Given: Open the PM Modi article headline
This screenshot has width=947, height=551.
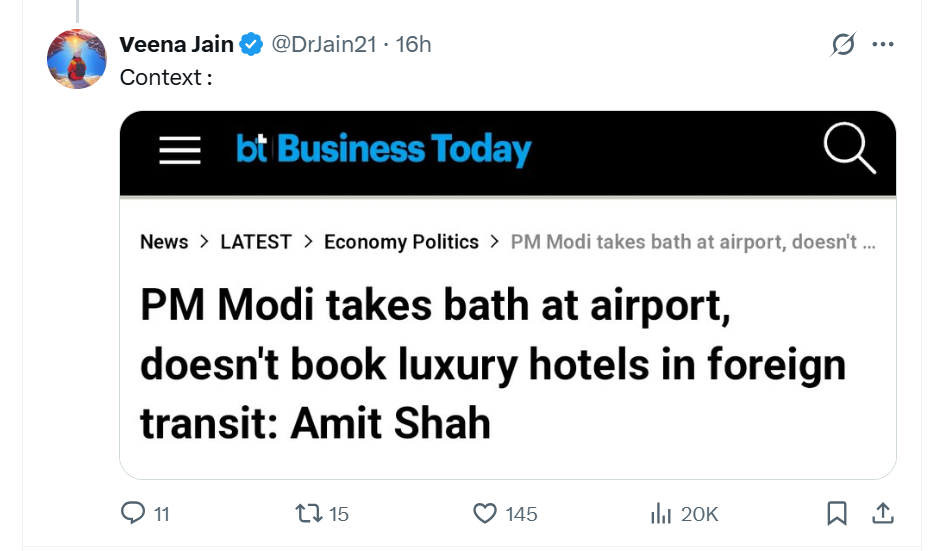Looking at the screenshot, I should tap(493, 364).
